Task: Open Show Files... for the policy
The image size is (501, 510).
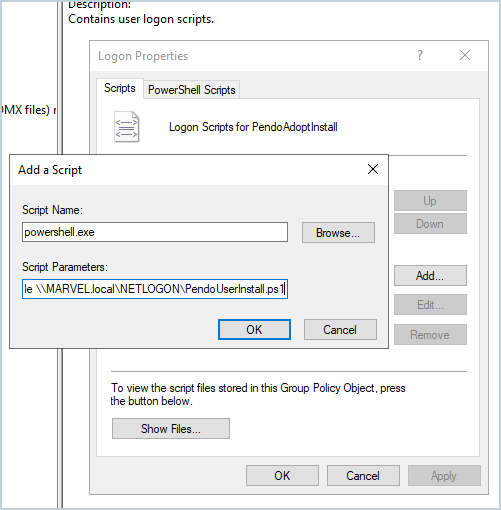Action: [171, 428]
